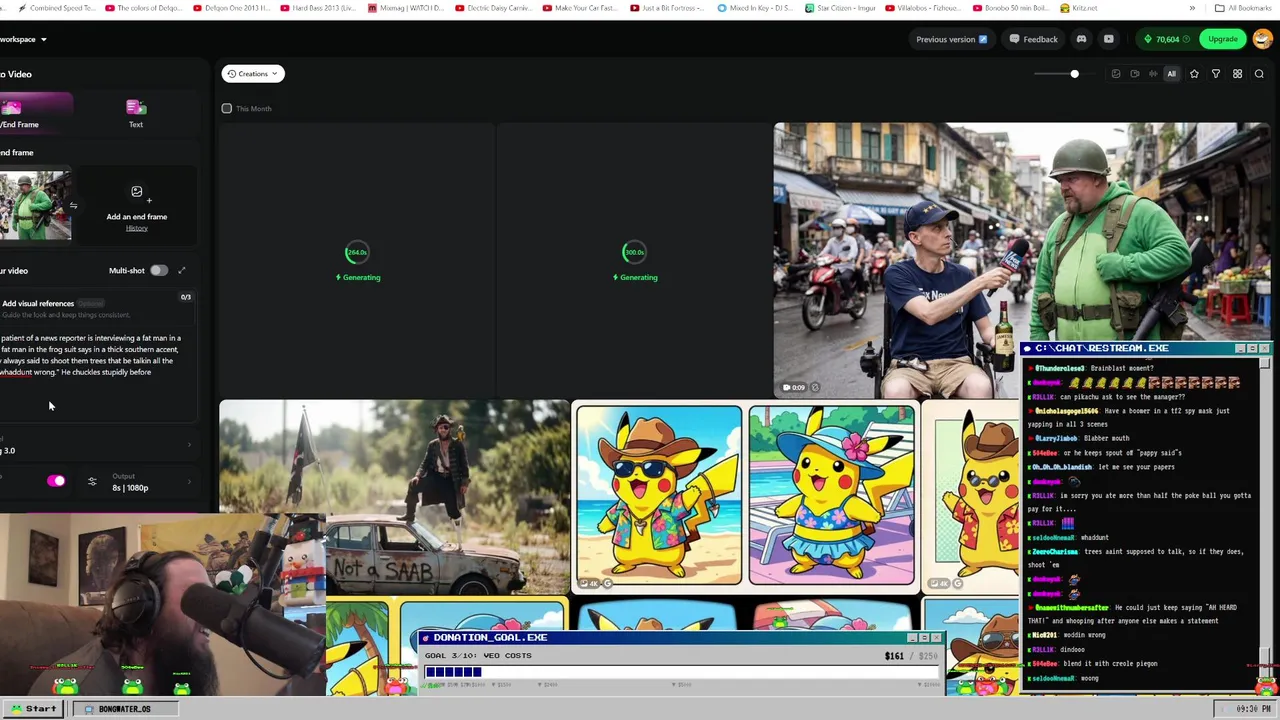1280x720 pixels.
Task: Click the Previous version button
Action: click(x=951, y=39)
